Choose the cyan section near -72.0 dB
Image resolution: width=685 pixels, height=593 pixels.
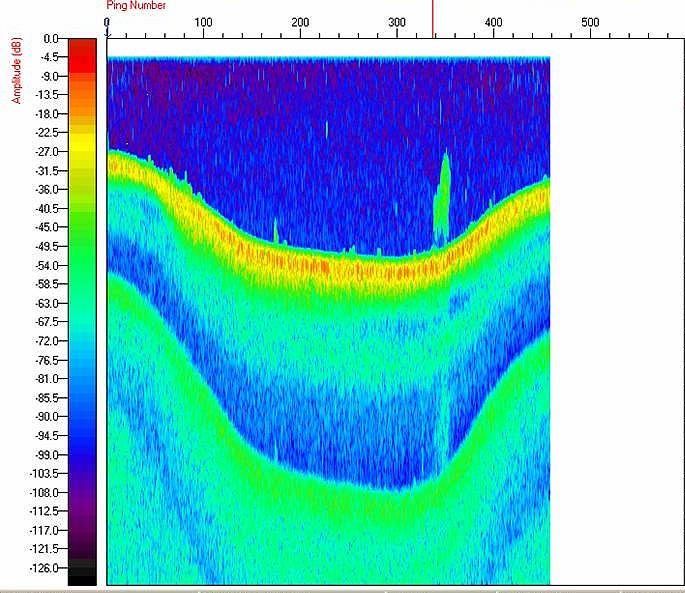[82, 340]
